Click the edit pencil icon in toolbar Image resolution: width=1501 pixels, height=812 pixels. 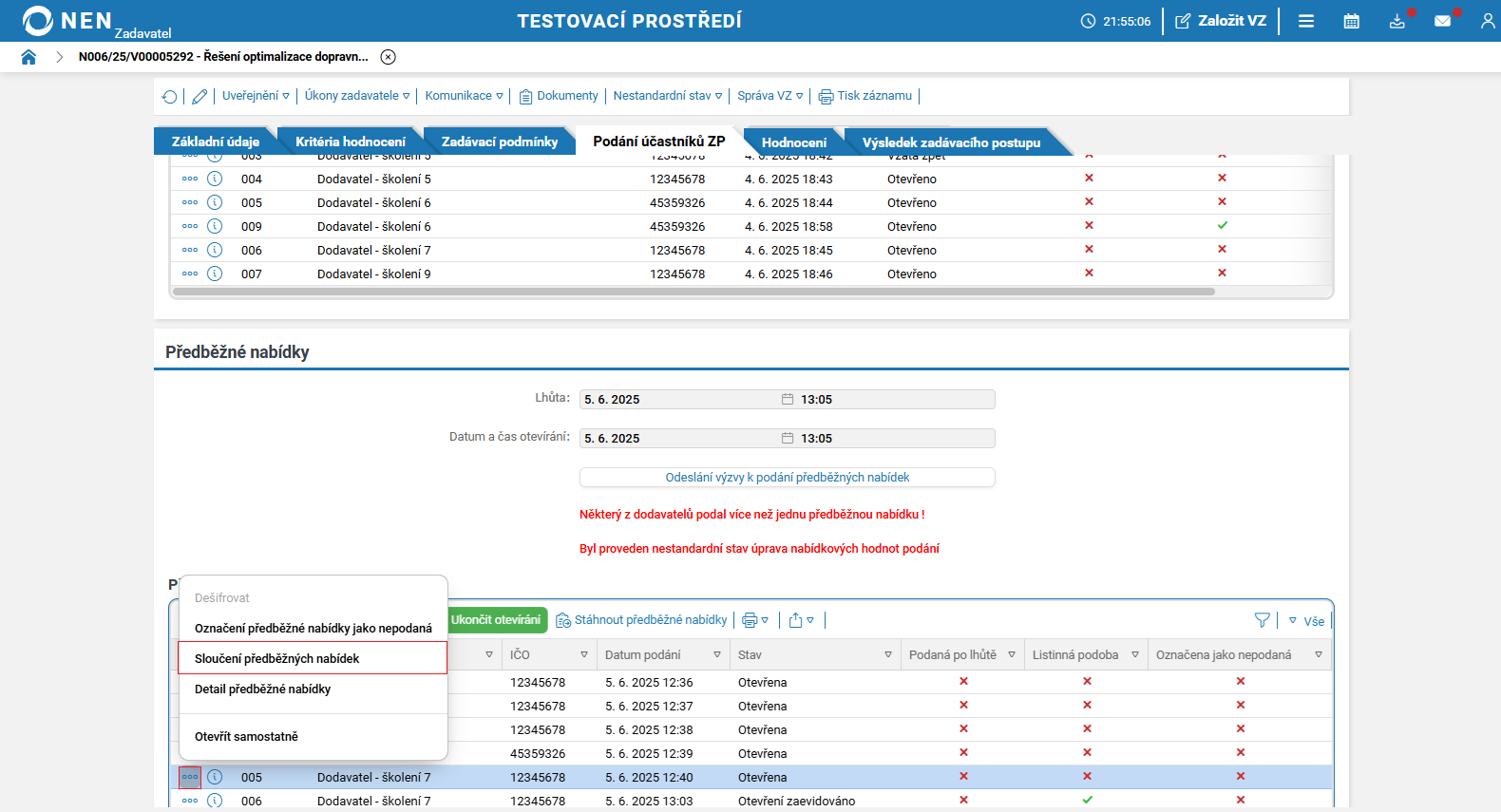pyautogui.click(x=199, y=96)
